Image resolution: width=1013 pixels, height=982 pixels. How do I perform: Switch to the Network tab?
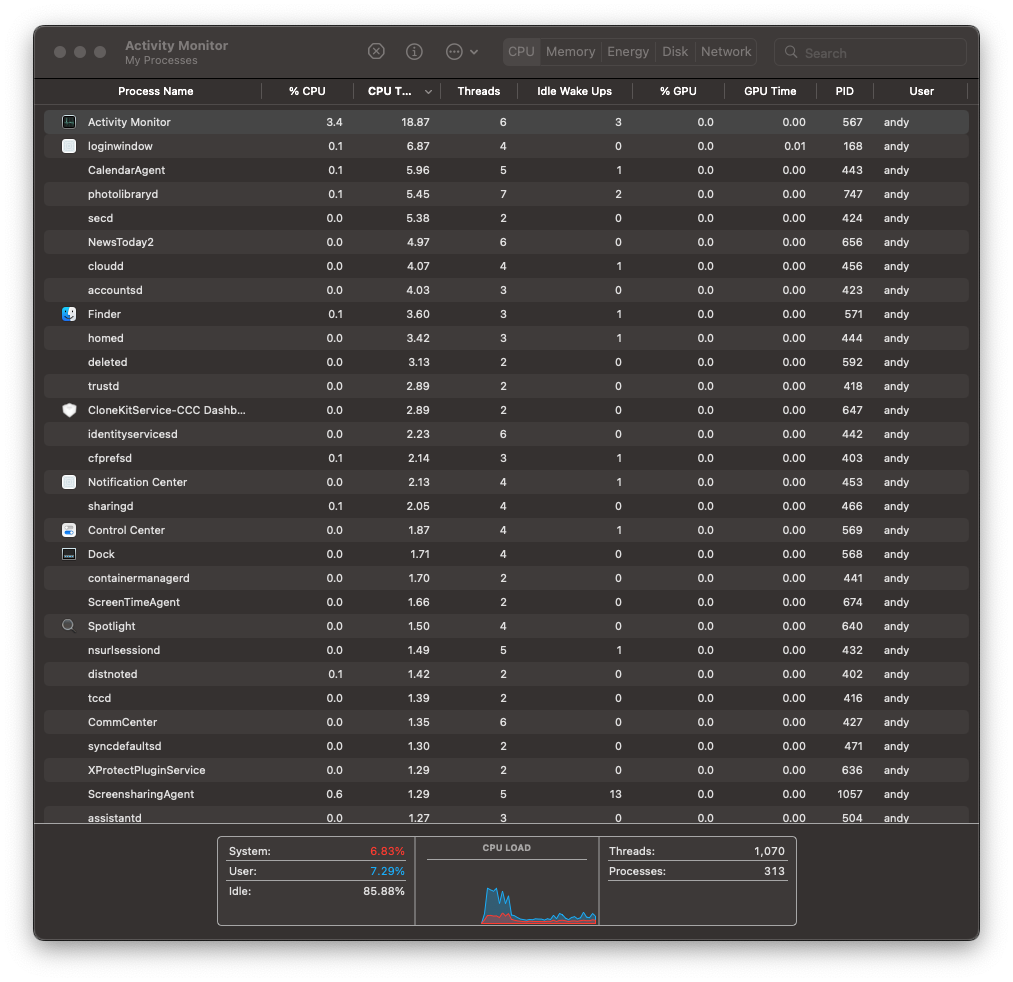726,52
